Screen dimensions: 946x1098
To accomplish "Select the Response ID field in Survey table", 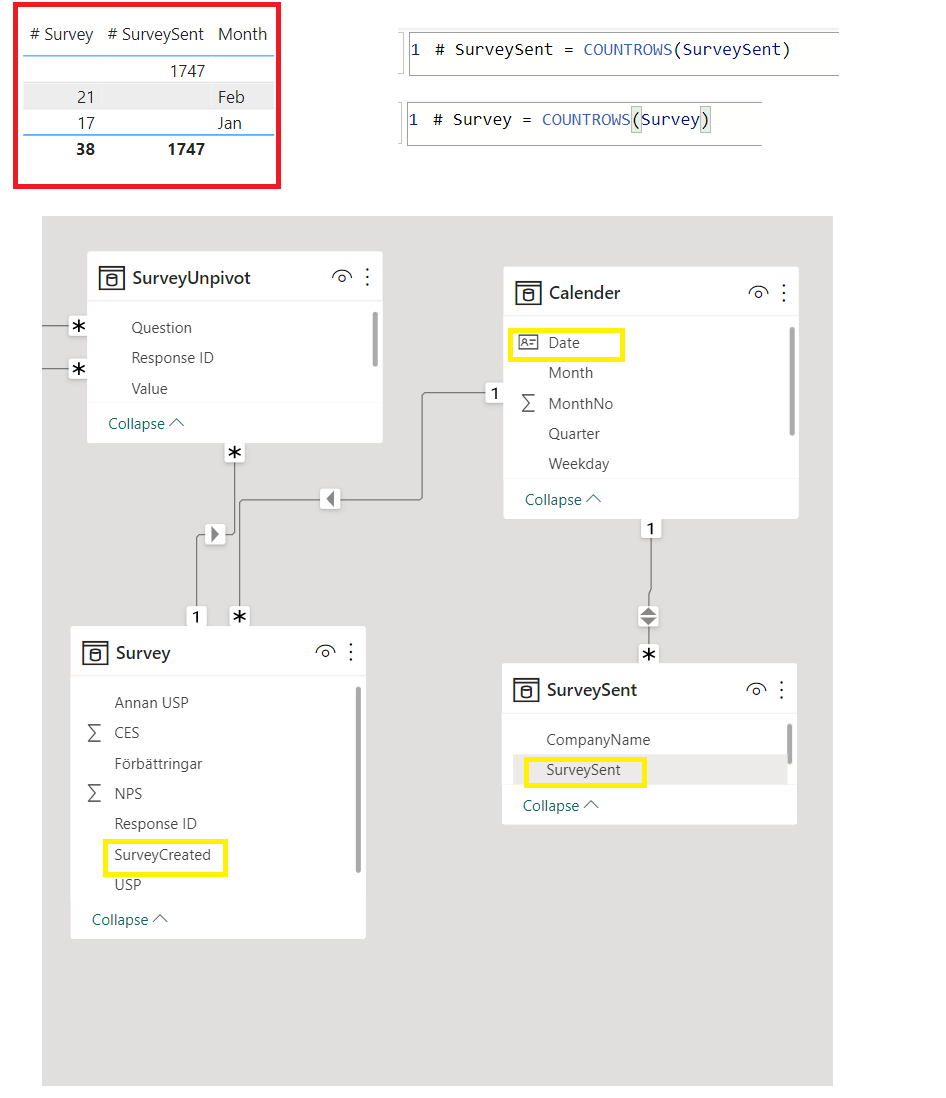I will click(x=155, y=824).
